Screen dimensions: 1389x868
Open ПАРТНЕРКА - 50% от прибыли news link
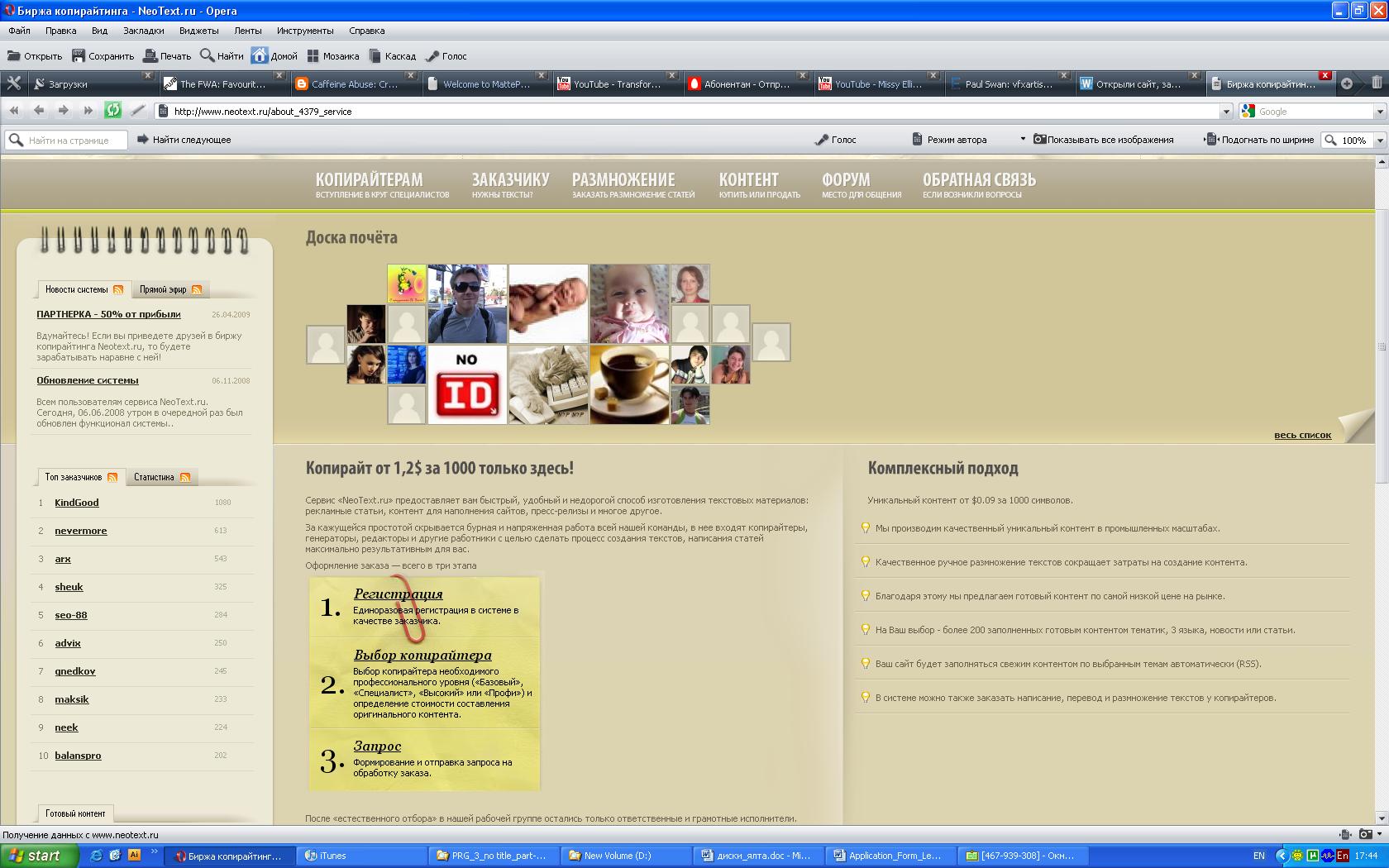click(x=108, y=314)
